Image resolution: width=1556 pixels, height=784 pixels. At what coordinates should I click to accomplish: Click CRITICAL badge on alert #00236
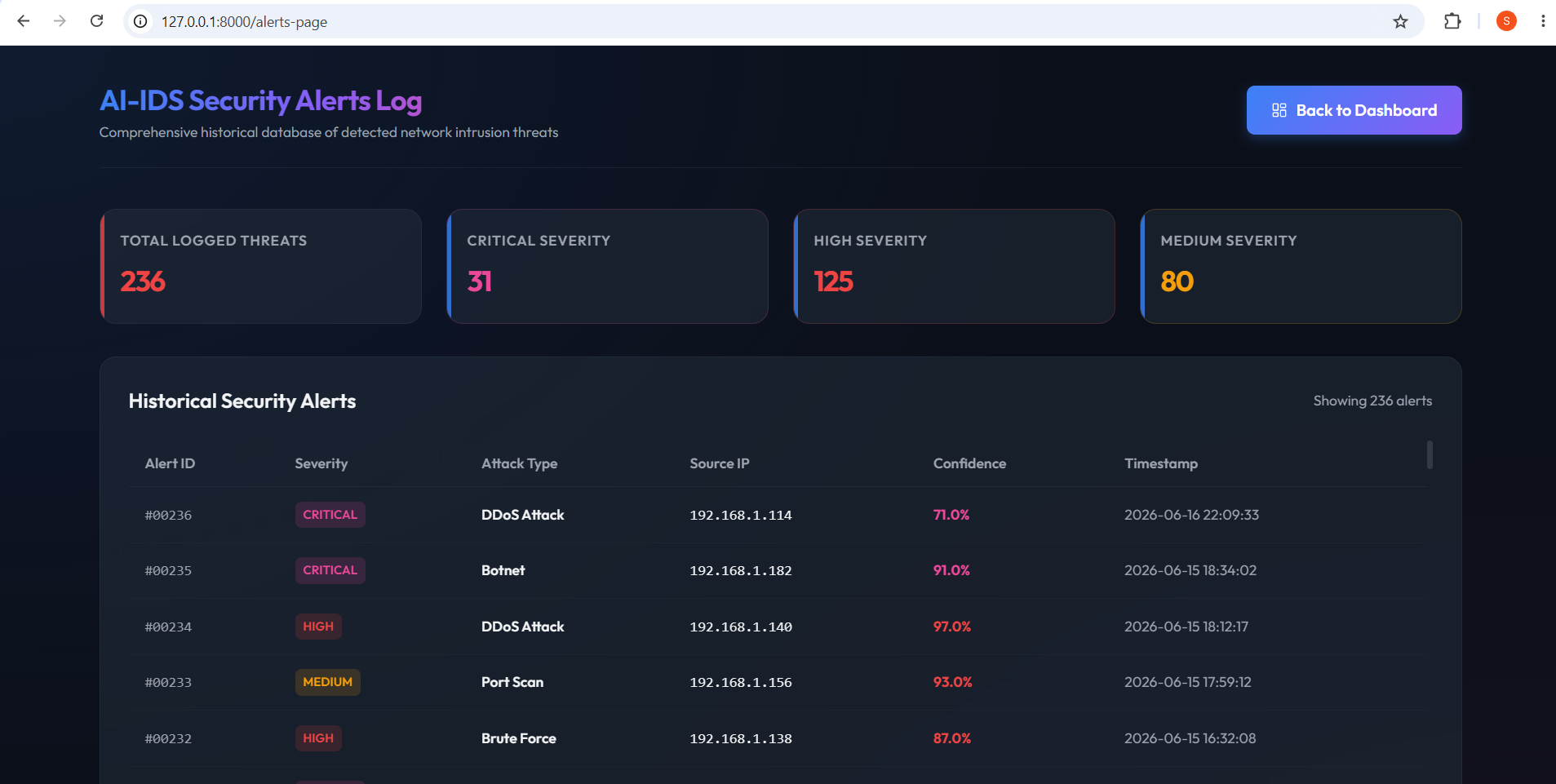330,515
